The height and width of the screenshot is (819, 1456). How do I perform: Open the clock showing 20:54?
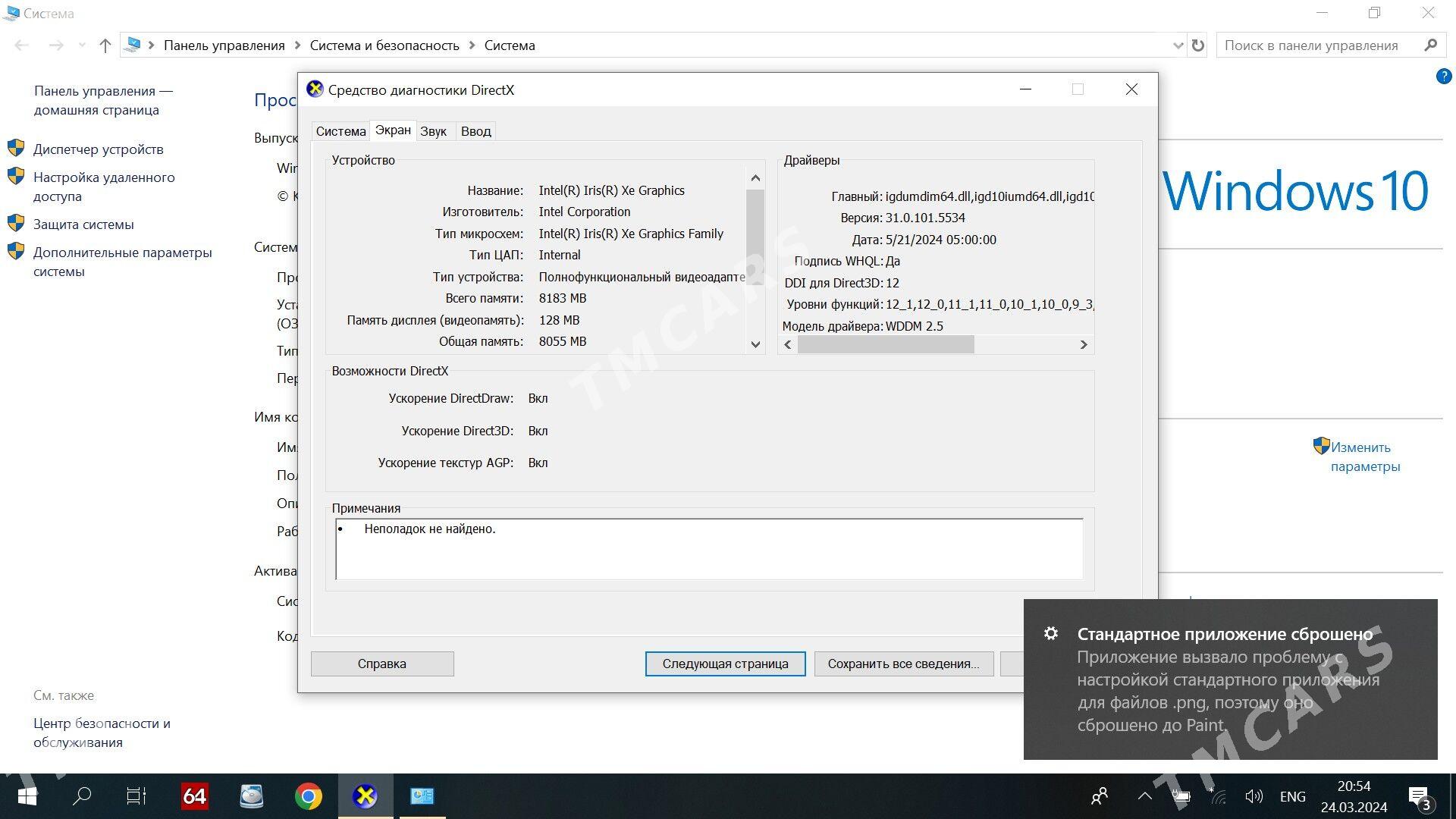1354,796
